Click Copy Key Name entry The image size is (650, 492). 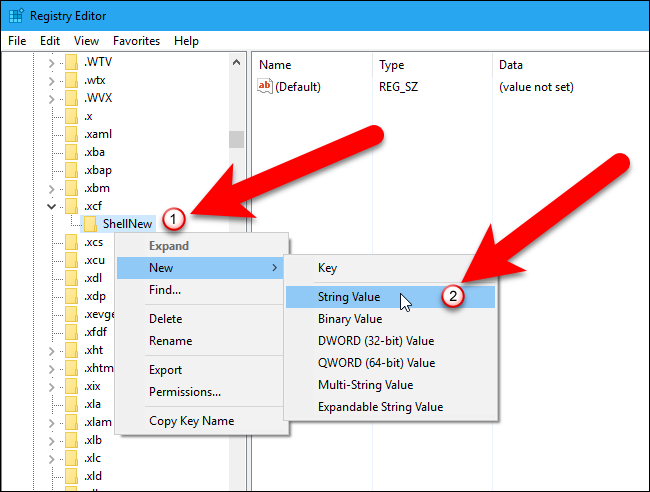[x=191, y=421]
